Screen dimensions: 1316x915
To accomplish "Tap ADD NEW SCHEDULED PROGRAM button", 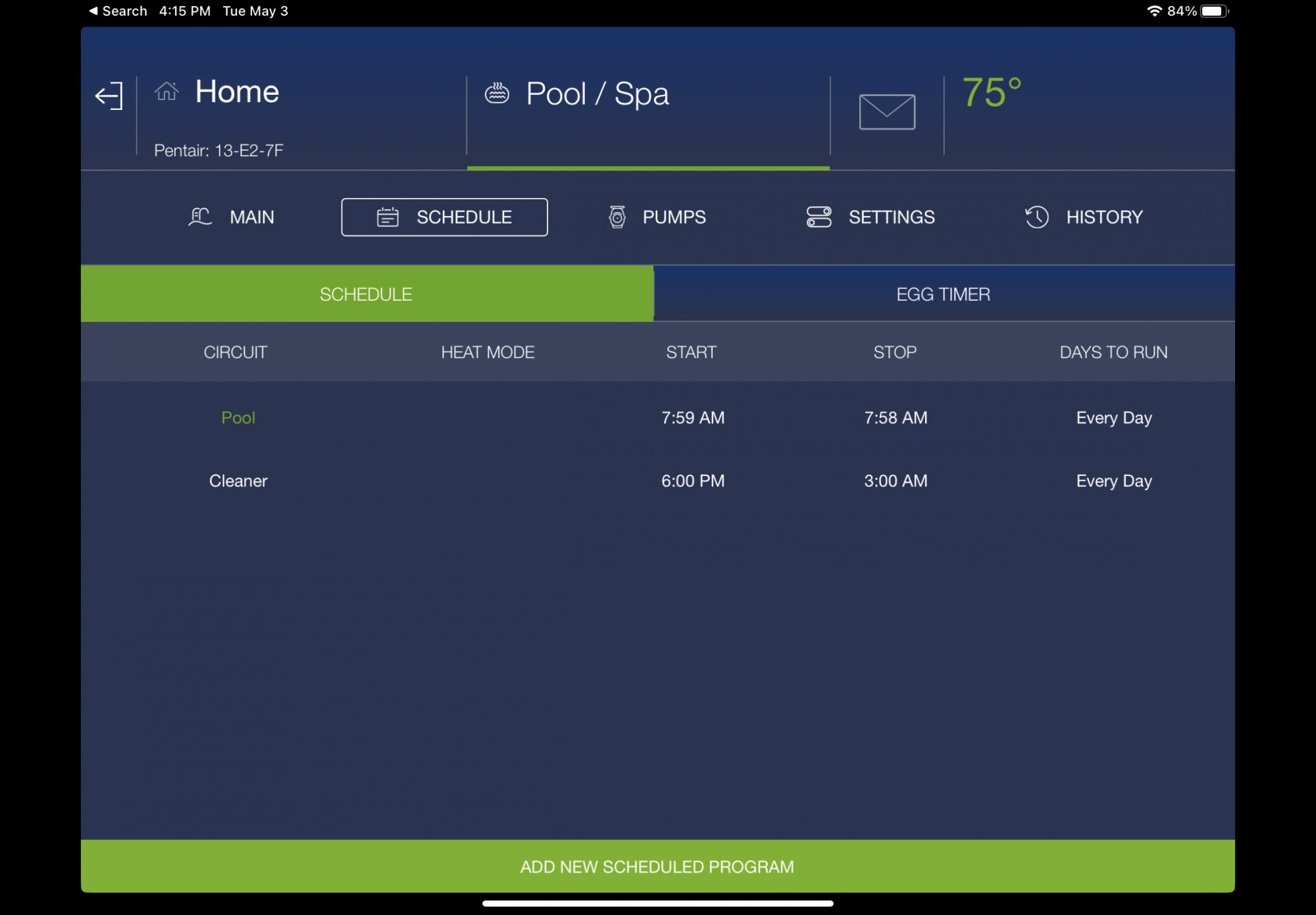I will (657, 866).
